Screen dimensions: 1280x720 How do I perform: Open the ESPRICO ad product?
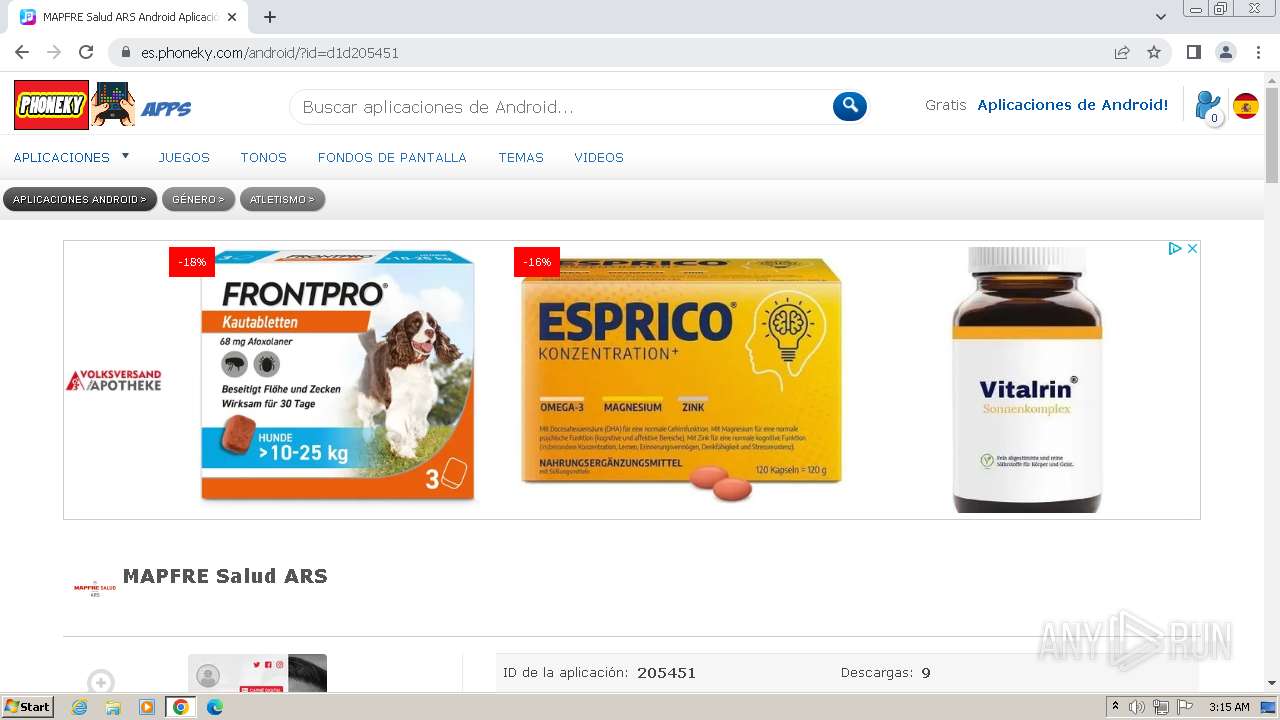[681, 375]
